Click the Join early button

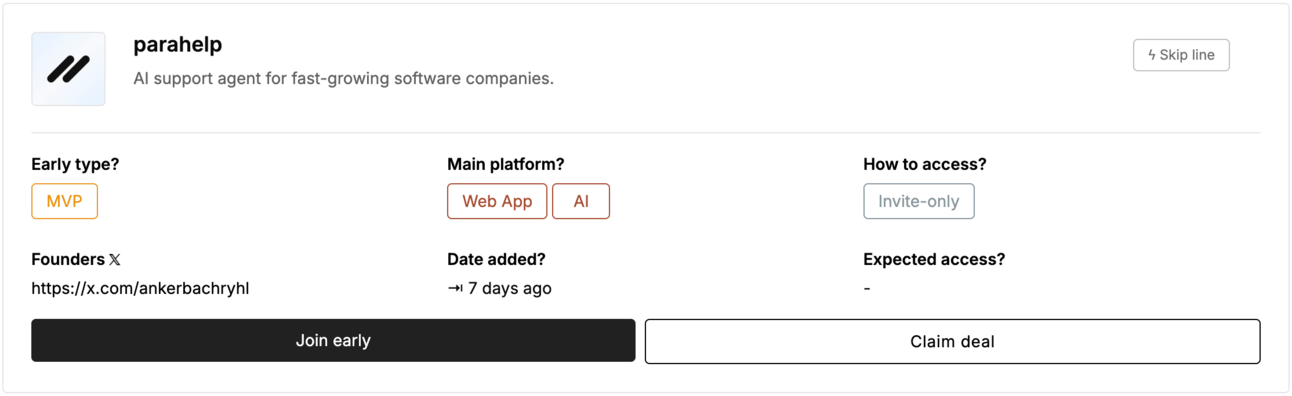click(x=333, y=341)
